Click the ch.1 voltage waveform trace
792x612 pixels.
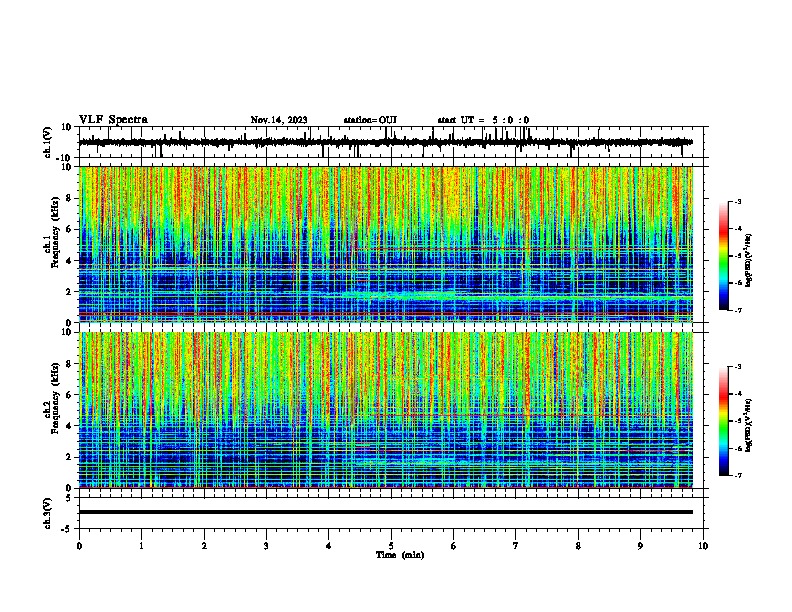point(385,142)
